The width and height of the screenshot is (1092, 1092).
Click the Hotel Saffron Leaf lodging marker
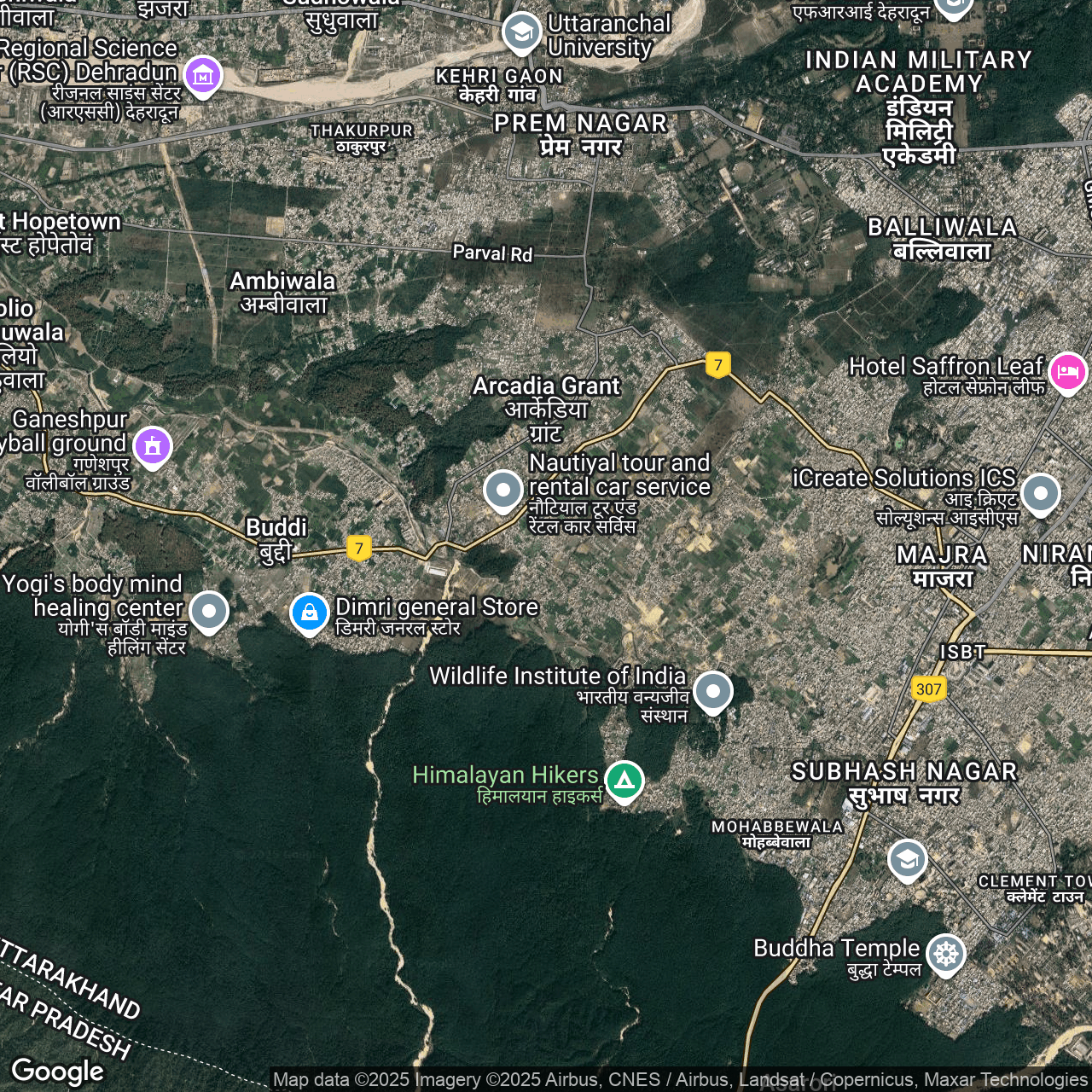click(1068, 372)
